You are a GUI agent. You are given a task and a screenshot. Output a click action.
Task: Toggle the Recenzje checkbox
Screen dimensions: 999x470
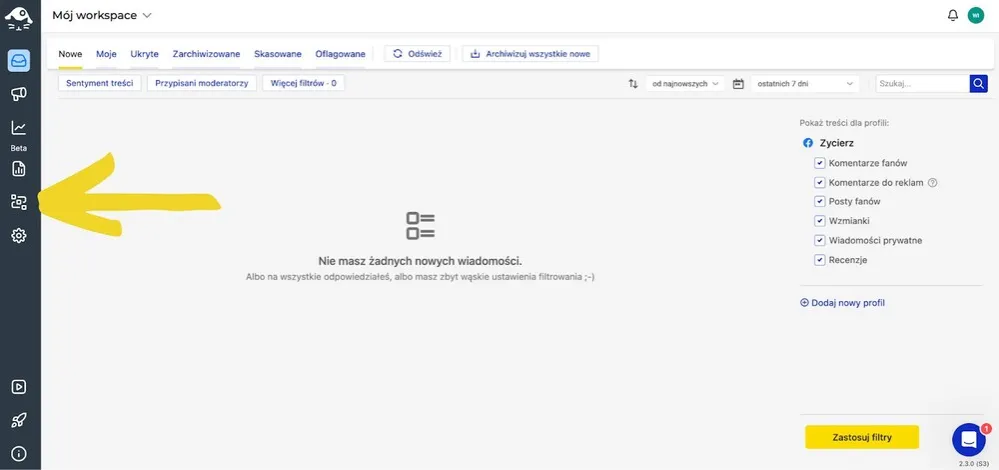tap(819, 260)
